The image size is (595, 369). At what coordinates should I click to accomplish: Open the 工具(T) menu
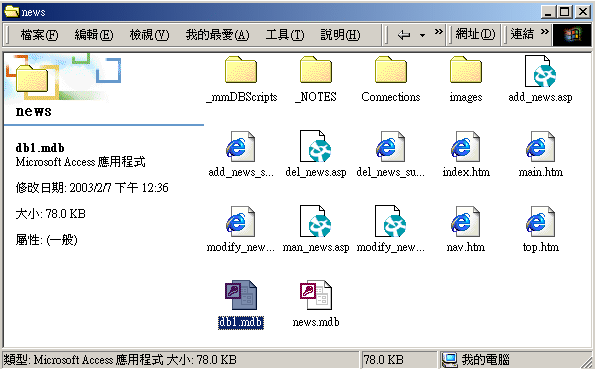point(285,35)
